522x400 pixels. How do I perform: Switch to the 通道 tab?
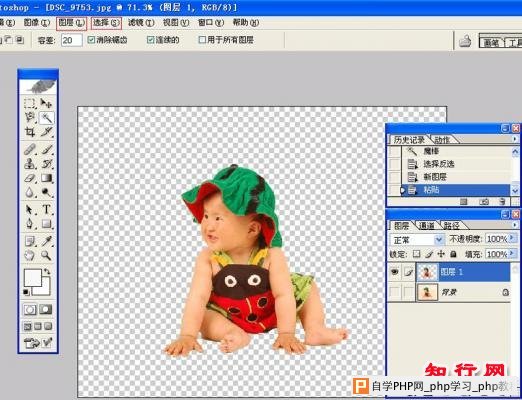(x=426, y=226)
